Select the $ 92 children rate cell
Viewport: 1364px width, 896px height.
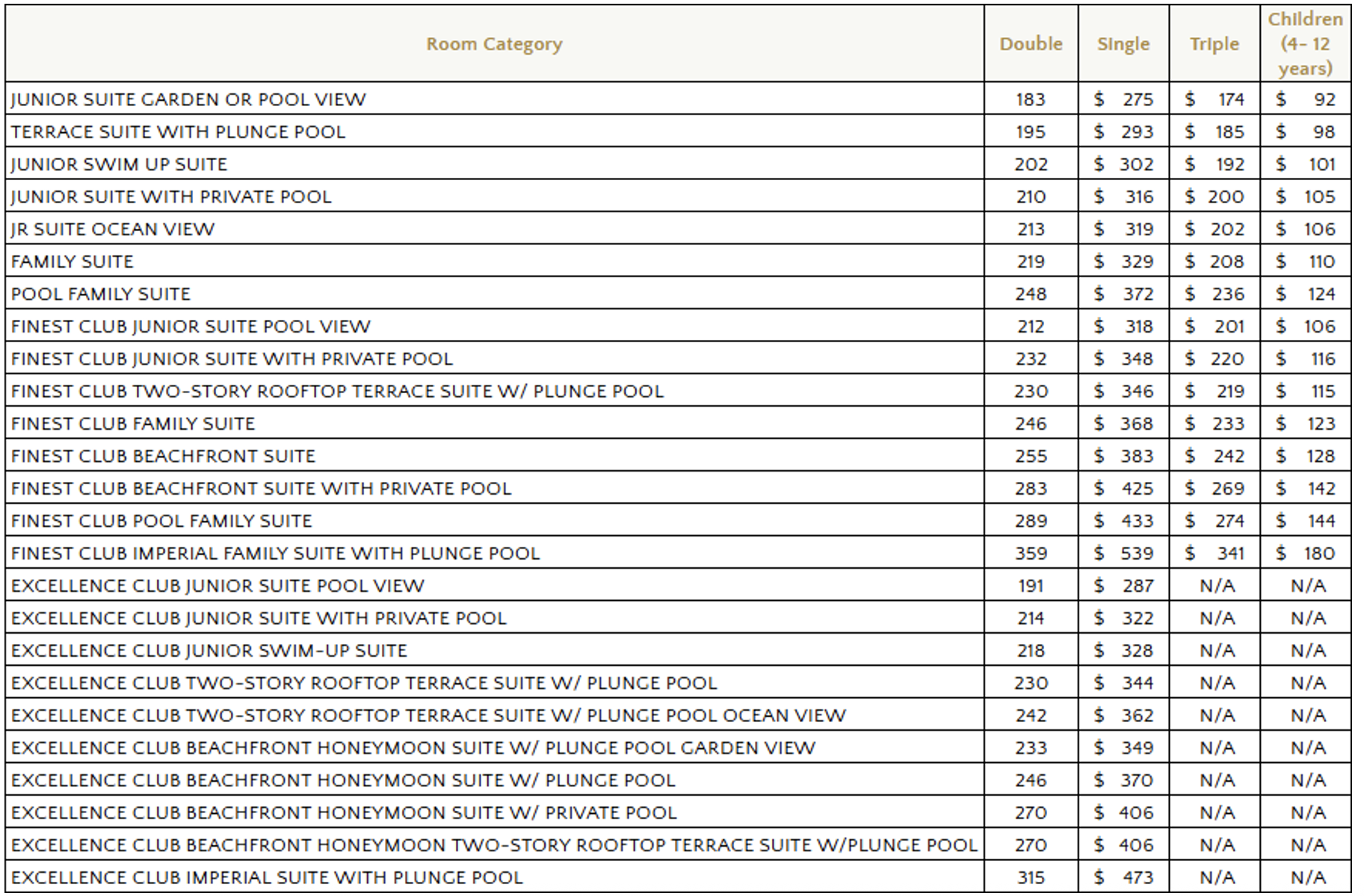[1305, 99]
